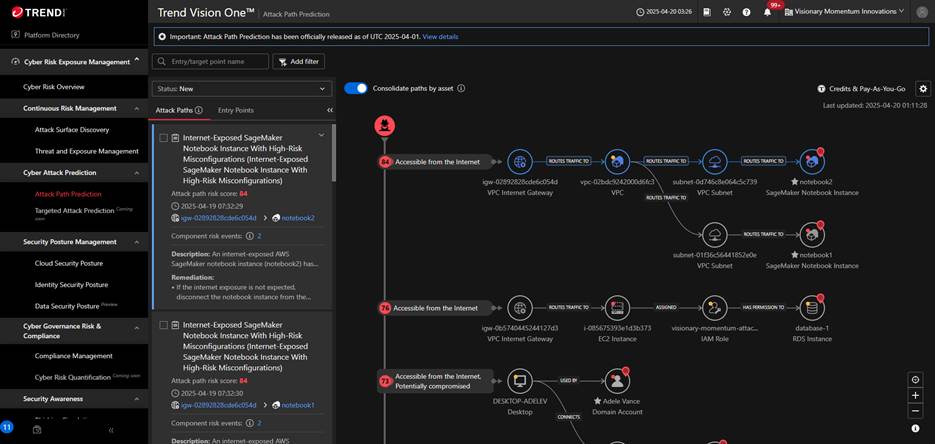Image resolution: width=935 pixels, height=444 pixels.
Task: Click the Add filter button
Action: click(299, 61)
